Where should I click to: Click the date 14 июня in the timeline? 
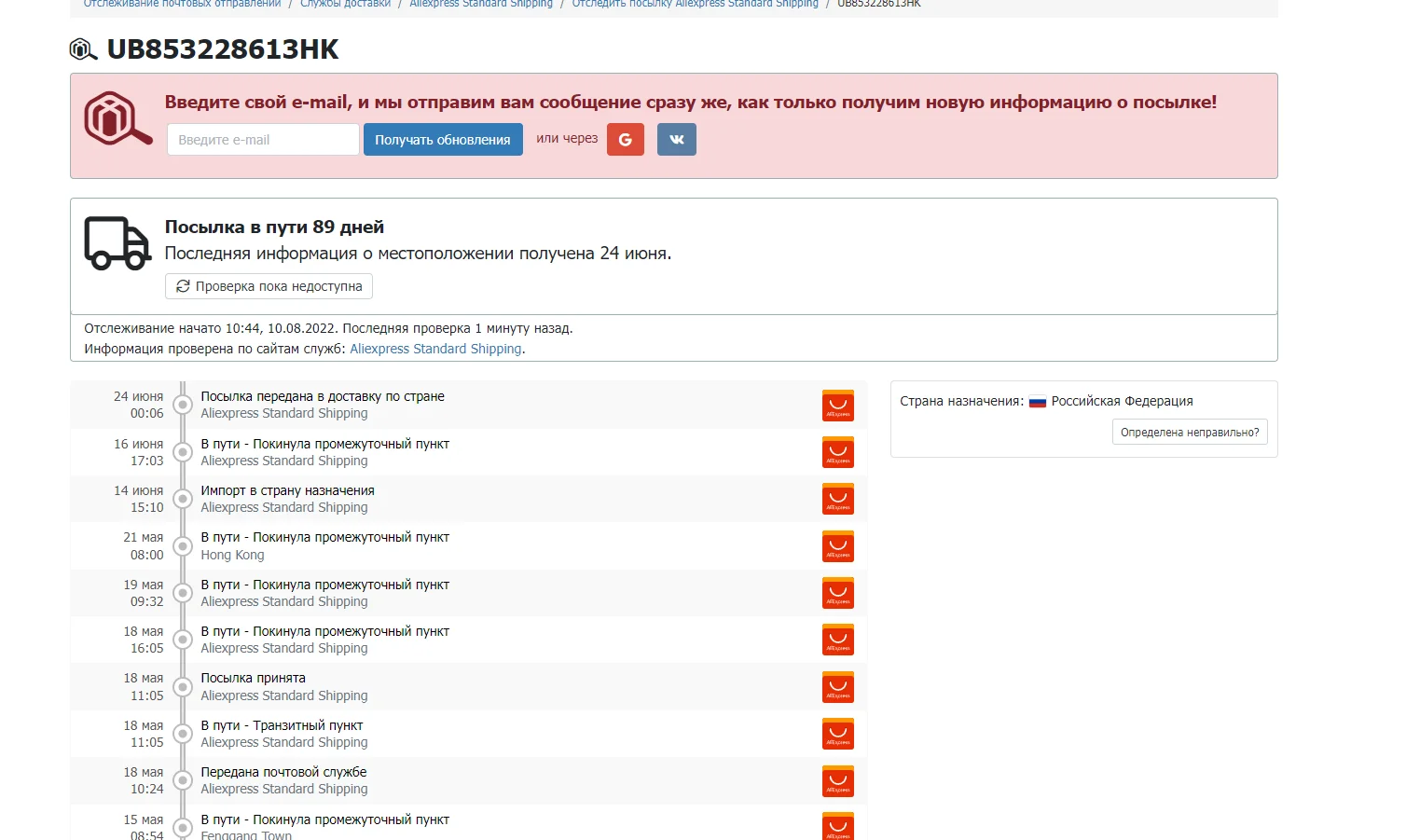(x=138, y=490)
